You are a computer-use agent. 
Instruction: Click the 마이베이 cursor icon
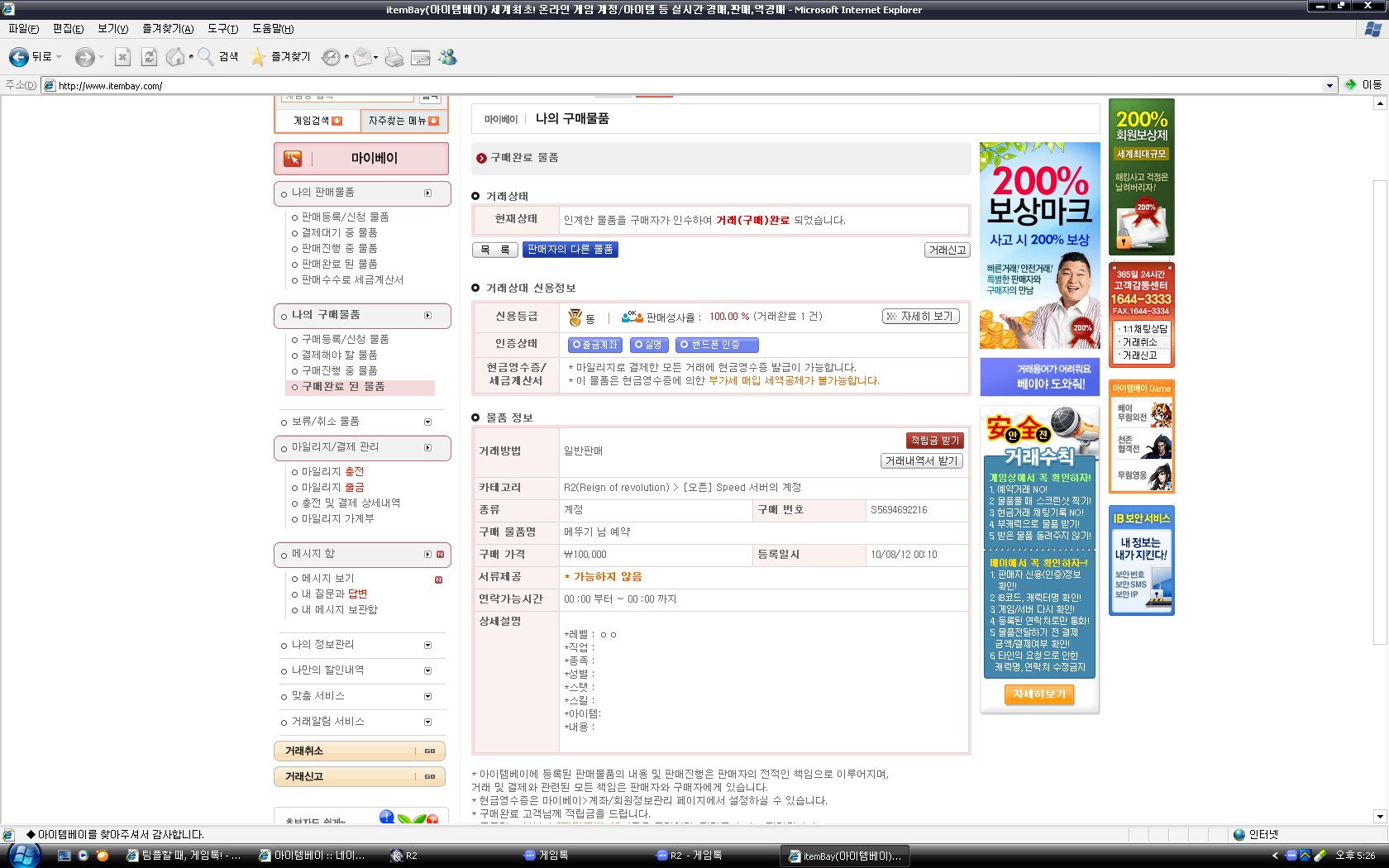[x=293, y=159]
